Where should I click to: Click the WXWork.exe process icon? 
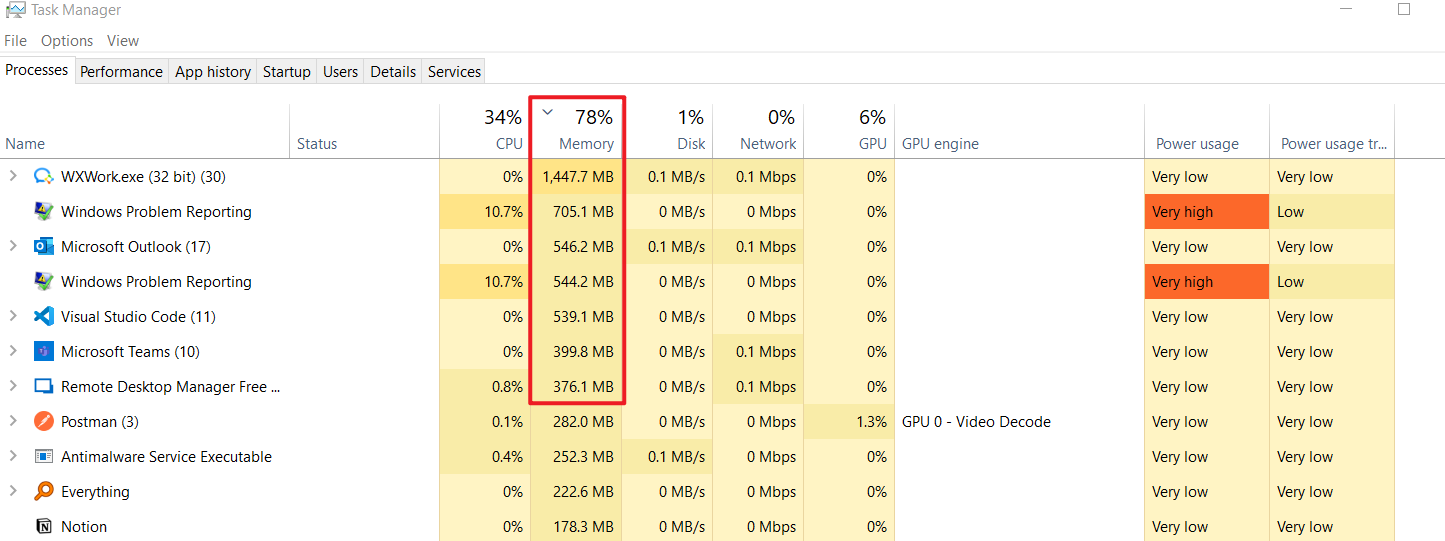point(43,177)
